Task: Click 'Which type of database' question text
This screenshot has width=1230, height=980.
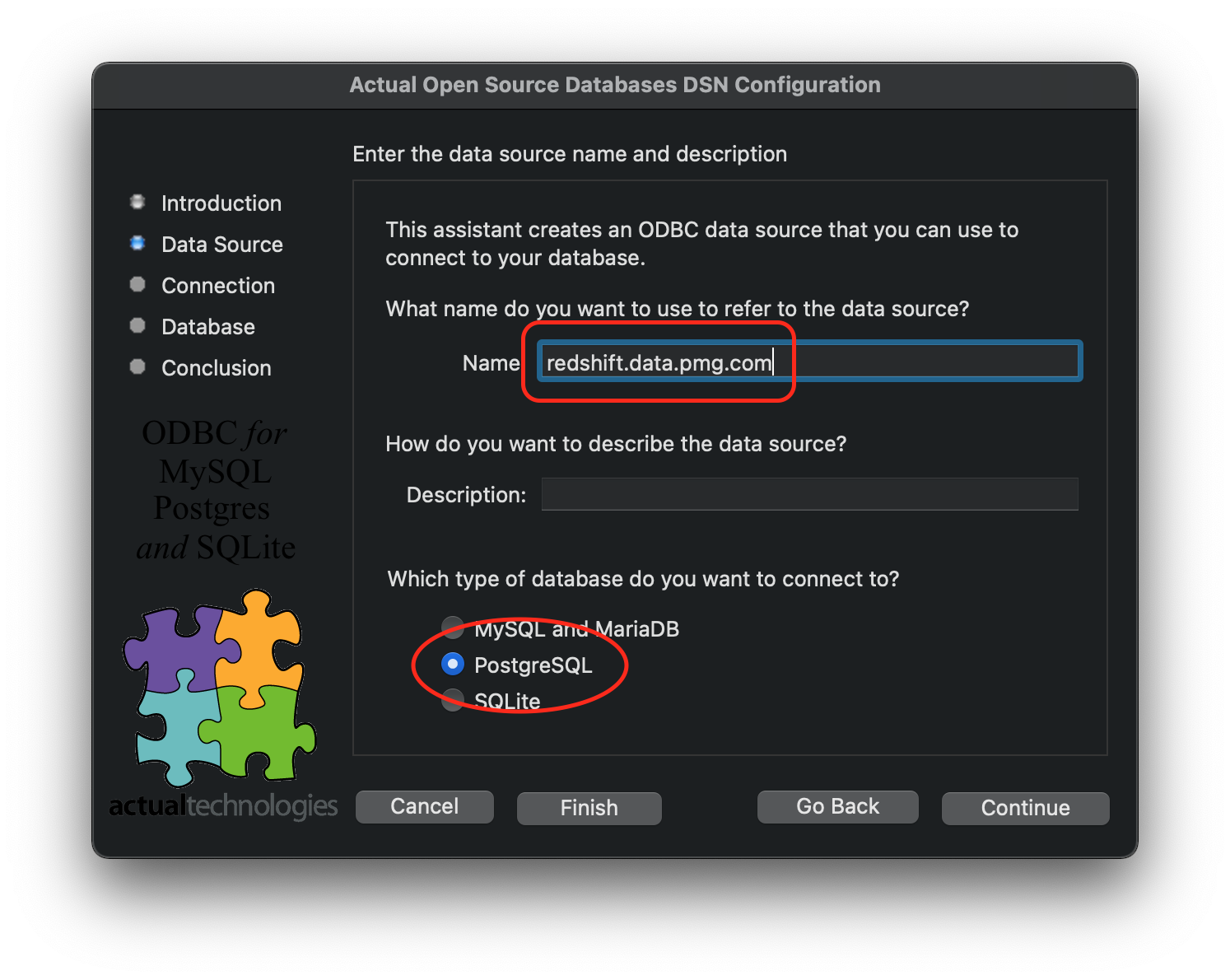Action: (643, 579)
